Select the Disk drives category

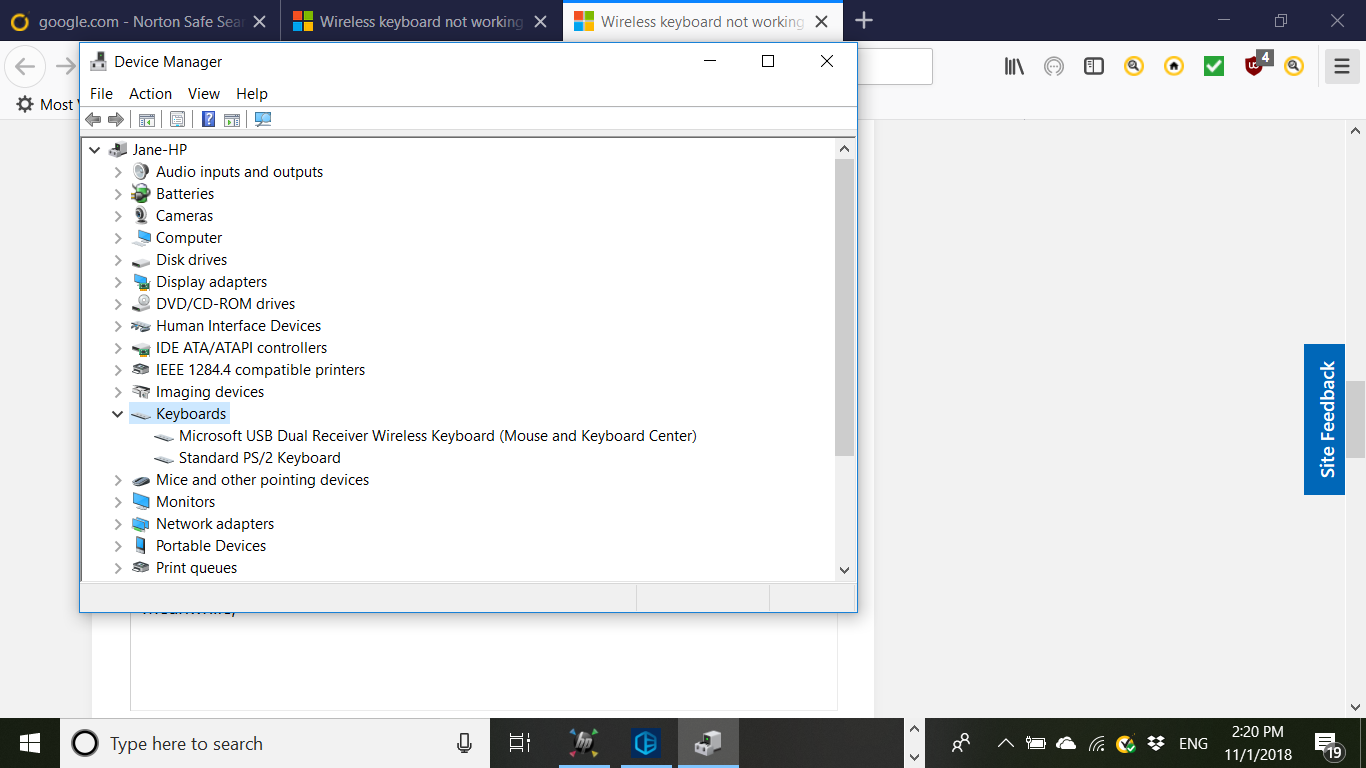tap(191, 260)
